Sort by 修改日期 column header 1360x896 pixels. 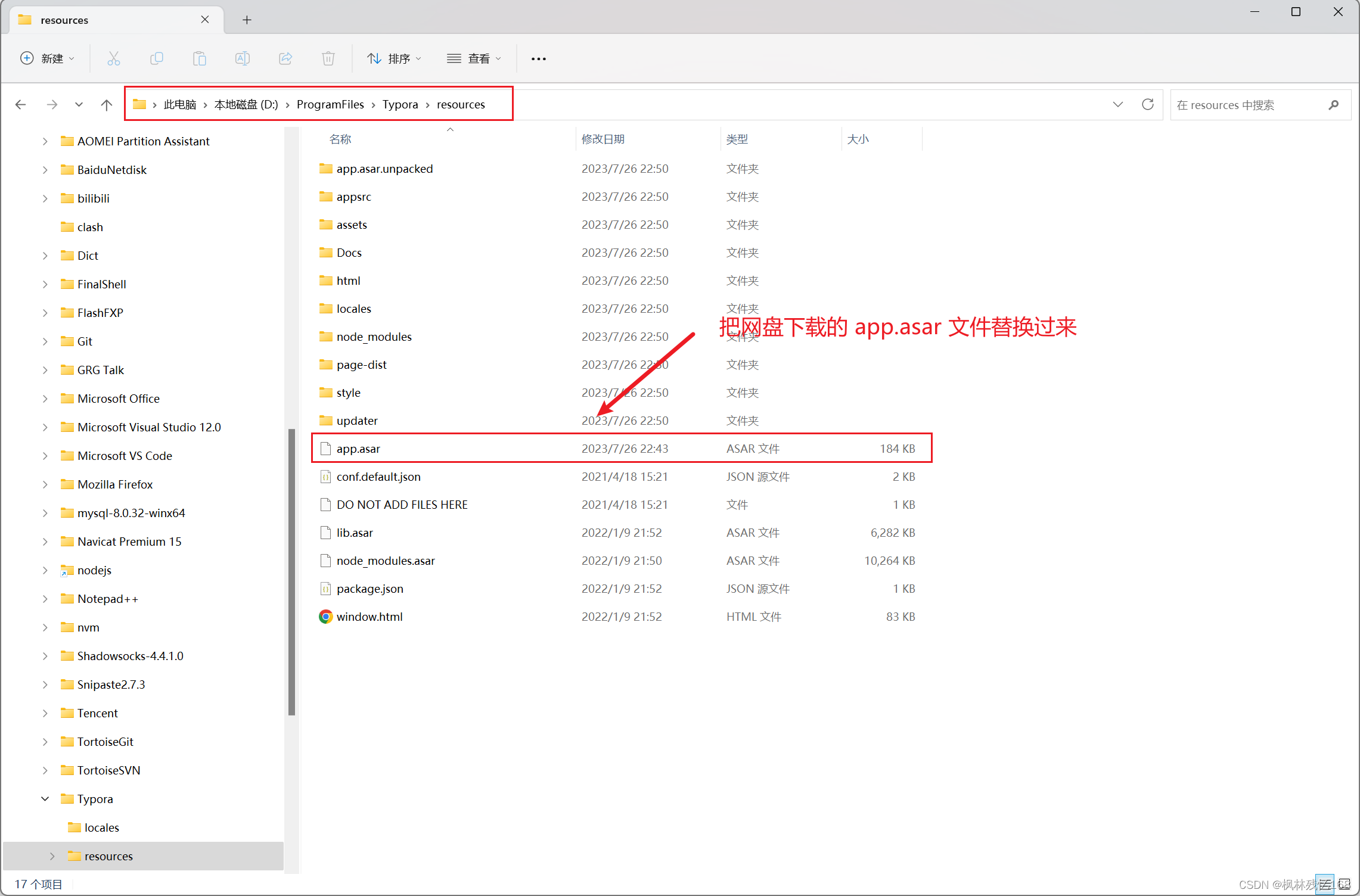(603, 139)
